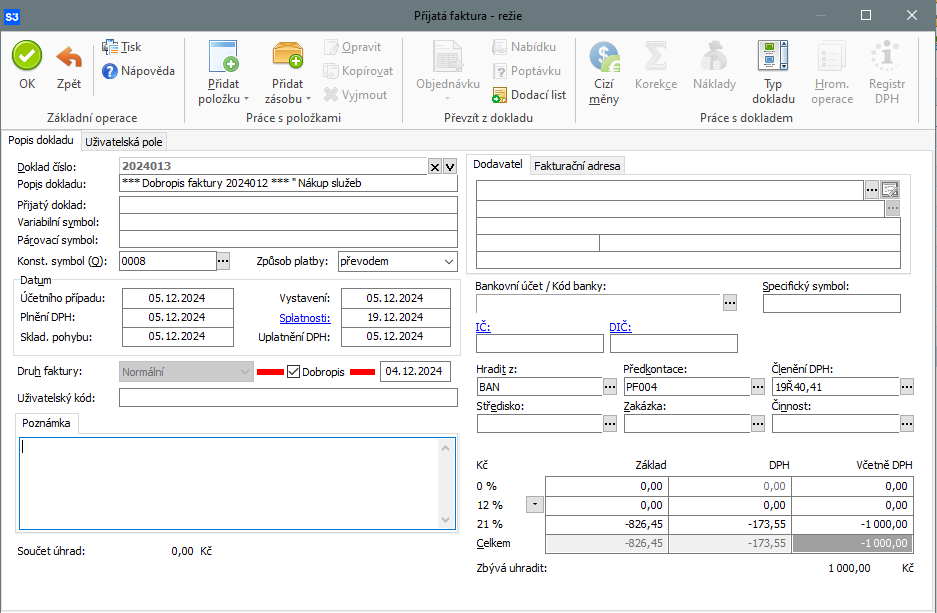This screenshot has width=937, height=613.
Task: Add a stock item via Přidat zásobu
Action: pyautogui.click(x=287, y=72)
